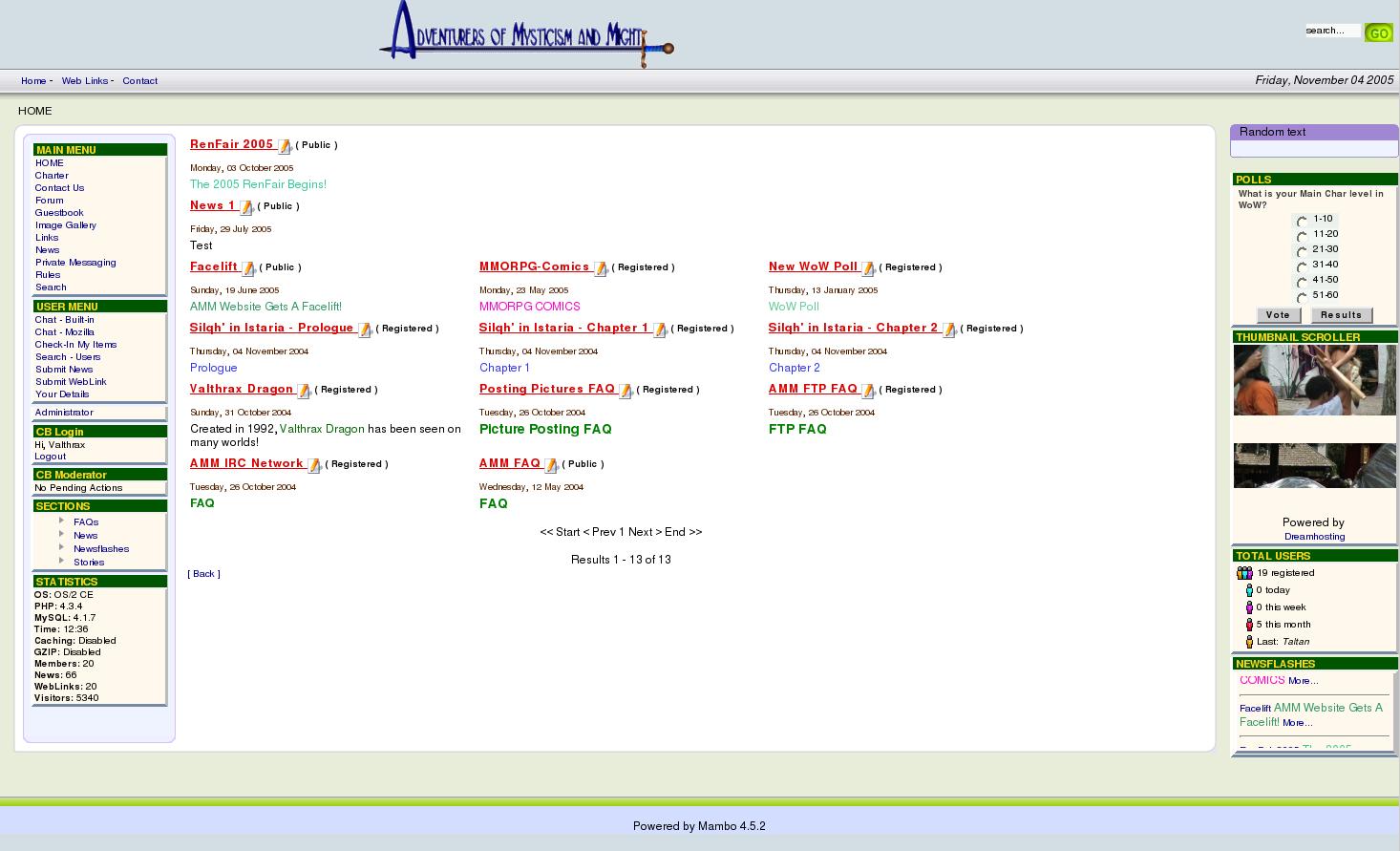Expand the Newsflashes section arrow
Screen dimensions: 1400x851
click(62, 548)
